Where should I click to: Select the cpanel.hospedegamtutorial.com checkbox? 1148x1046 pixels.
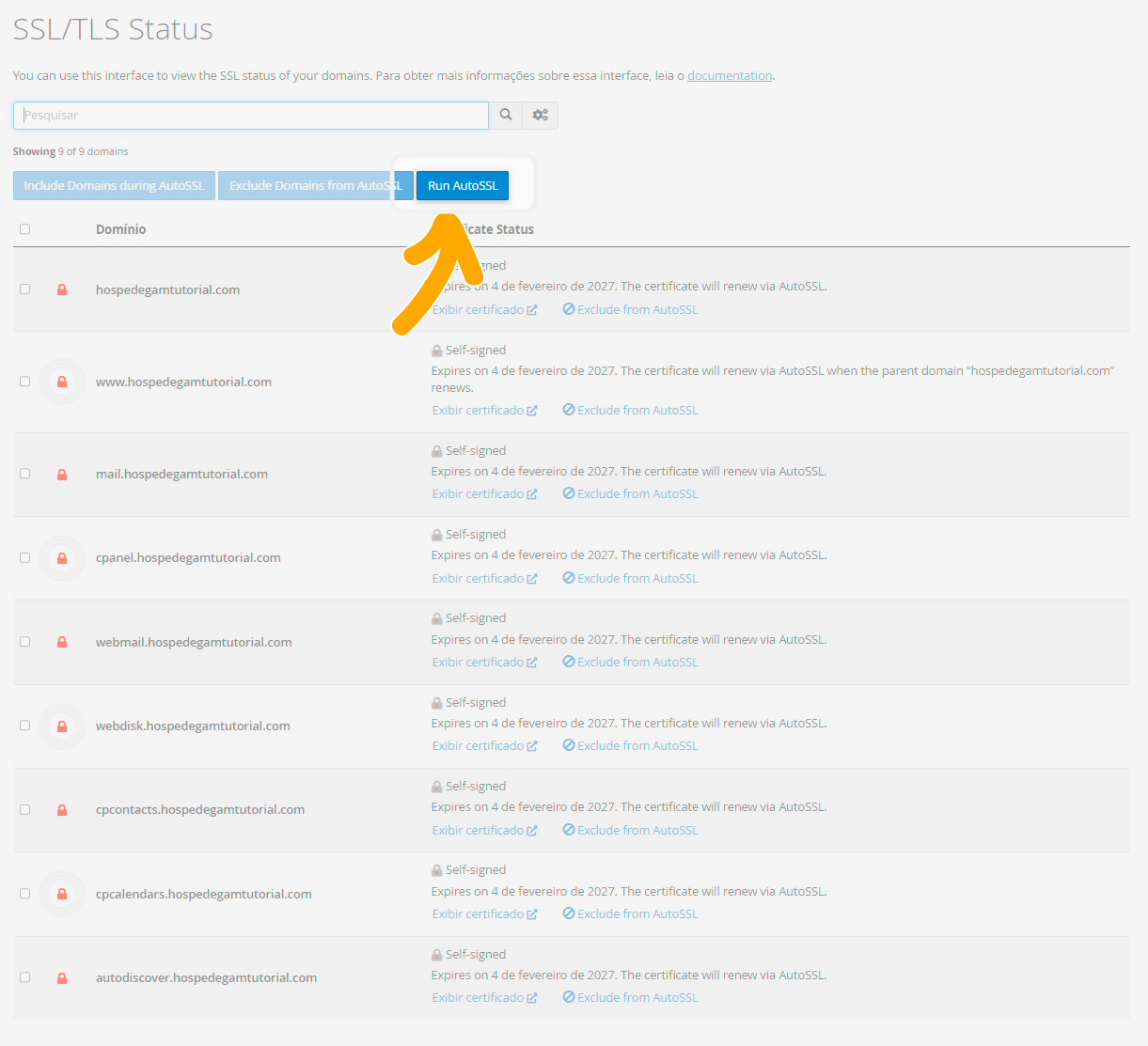(25, 558)
